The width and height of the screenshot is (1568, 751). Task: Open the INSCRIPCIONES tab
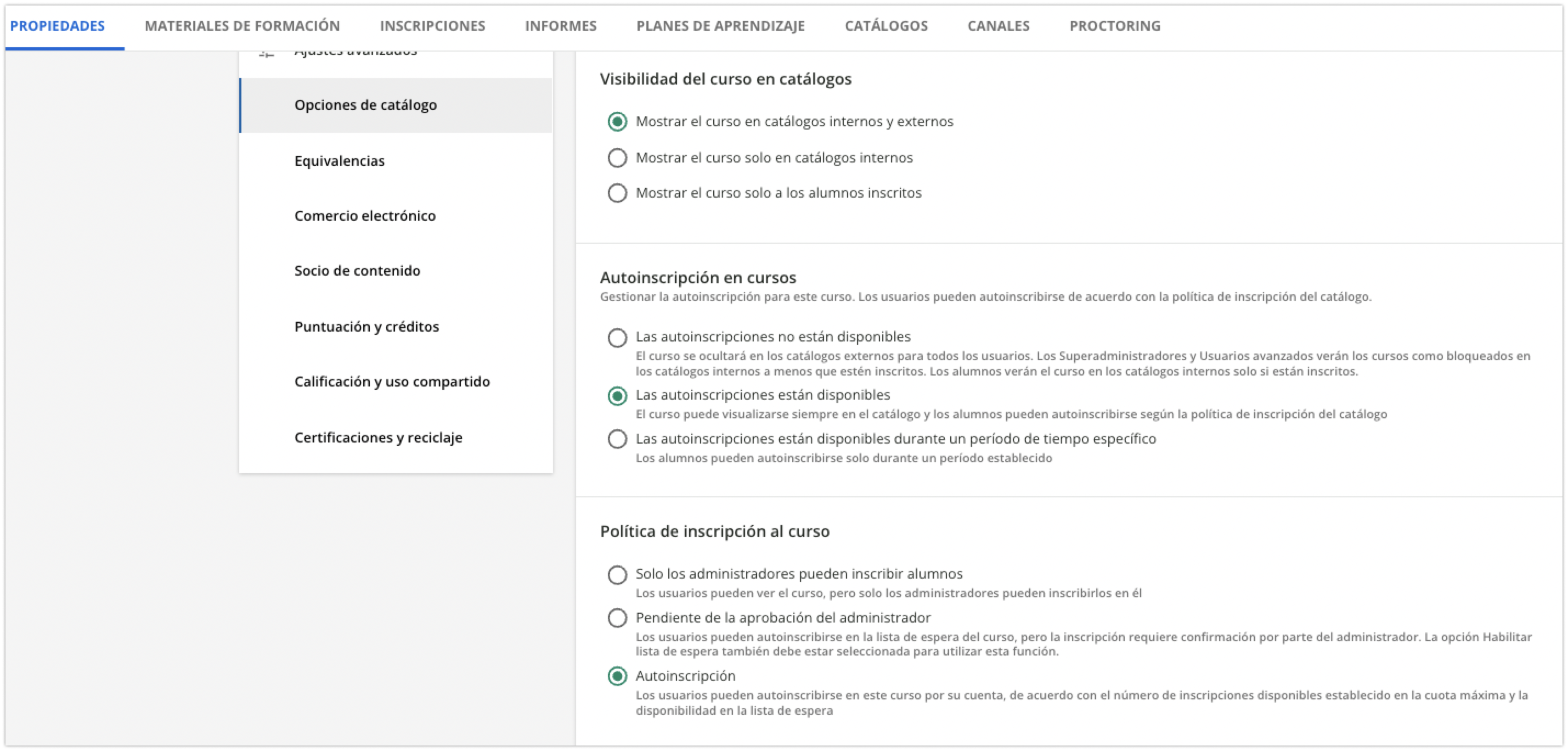pos(432,26)
